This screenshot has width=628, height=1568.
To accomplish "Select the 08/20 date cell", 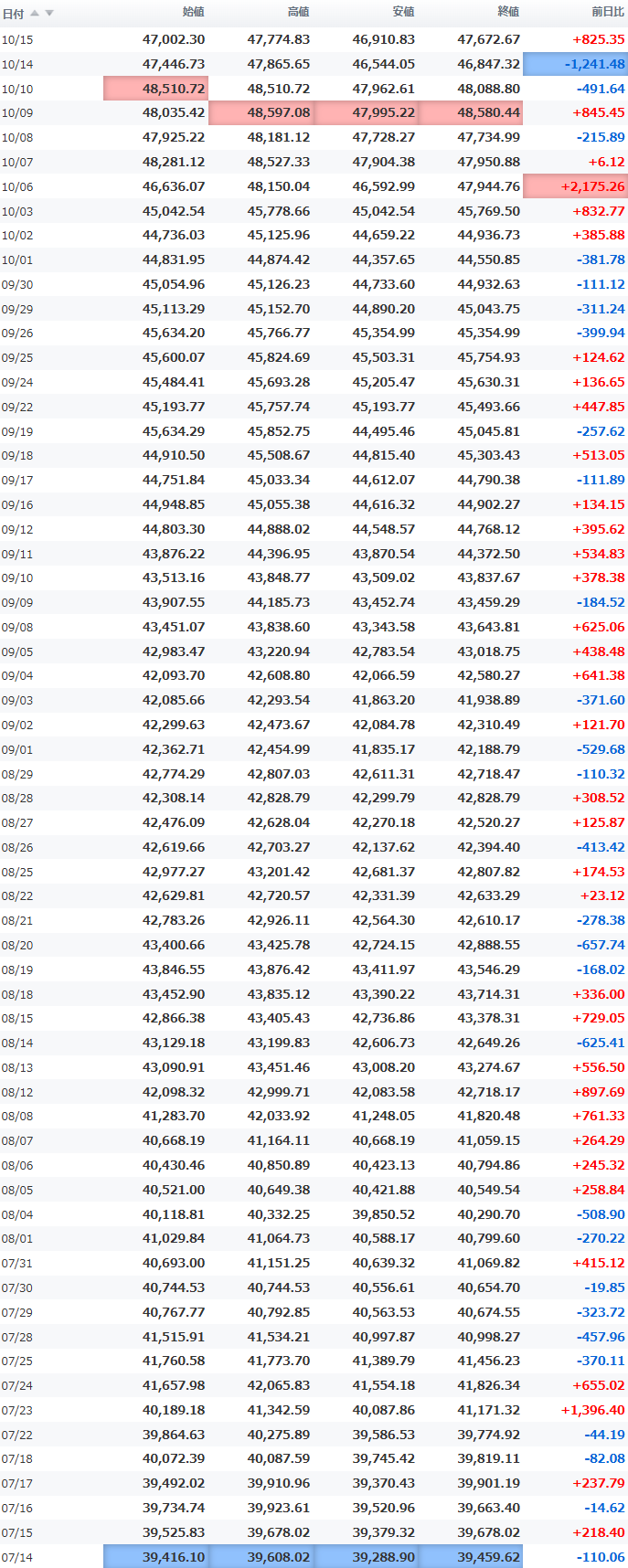I will (x=17, y=945).
